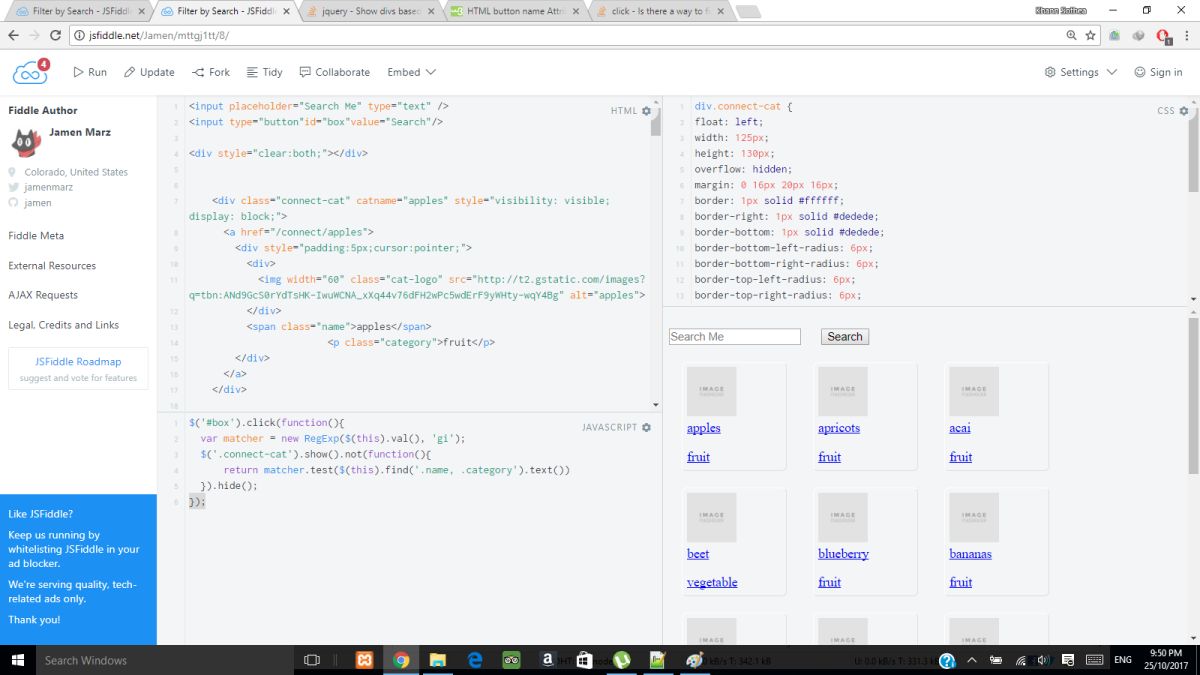Click Jamen Marz avatar image
The image size is (1200, 675).
[26, 143]
